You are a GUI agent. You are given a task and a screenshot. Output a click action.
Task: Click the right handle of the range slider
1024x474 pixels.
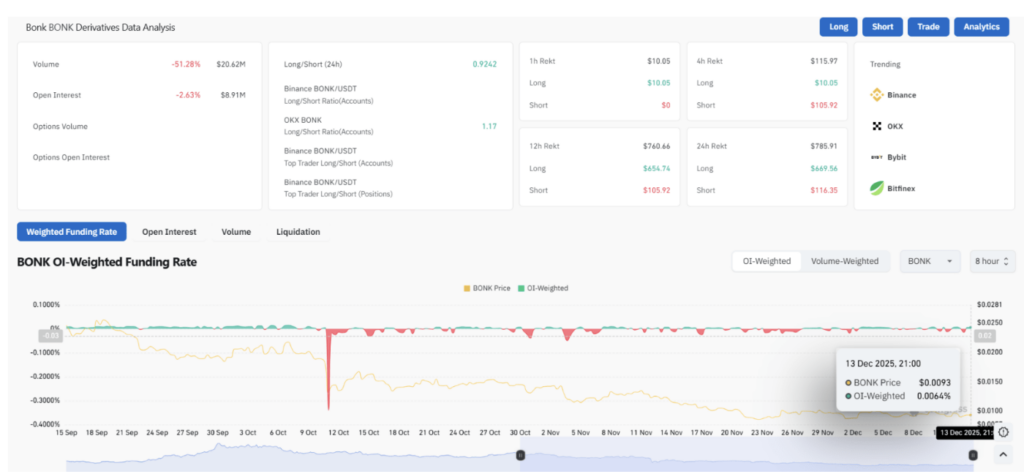tap(973, 456)
